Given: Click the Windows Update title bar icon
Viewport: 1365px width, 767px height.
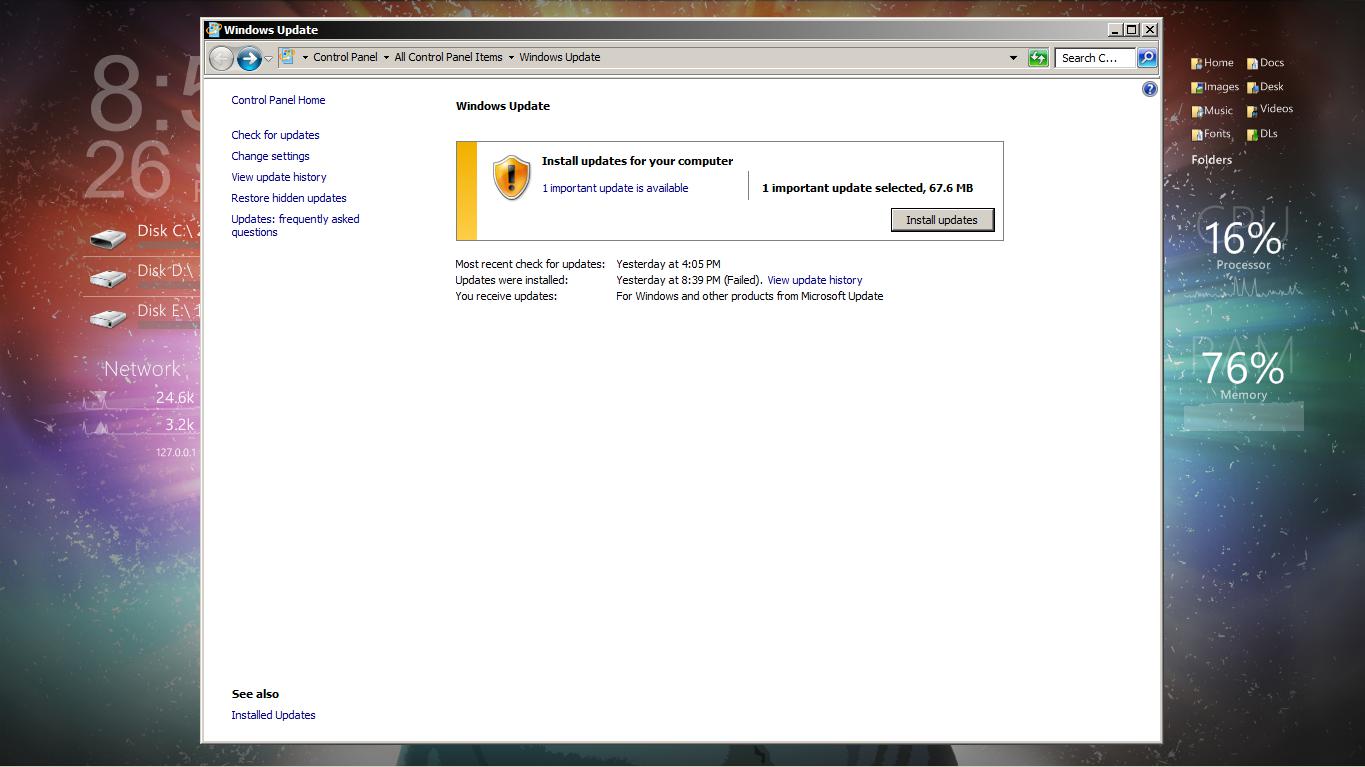Looking at the screenshot, I should pos(213,30).
